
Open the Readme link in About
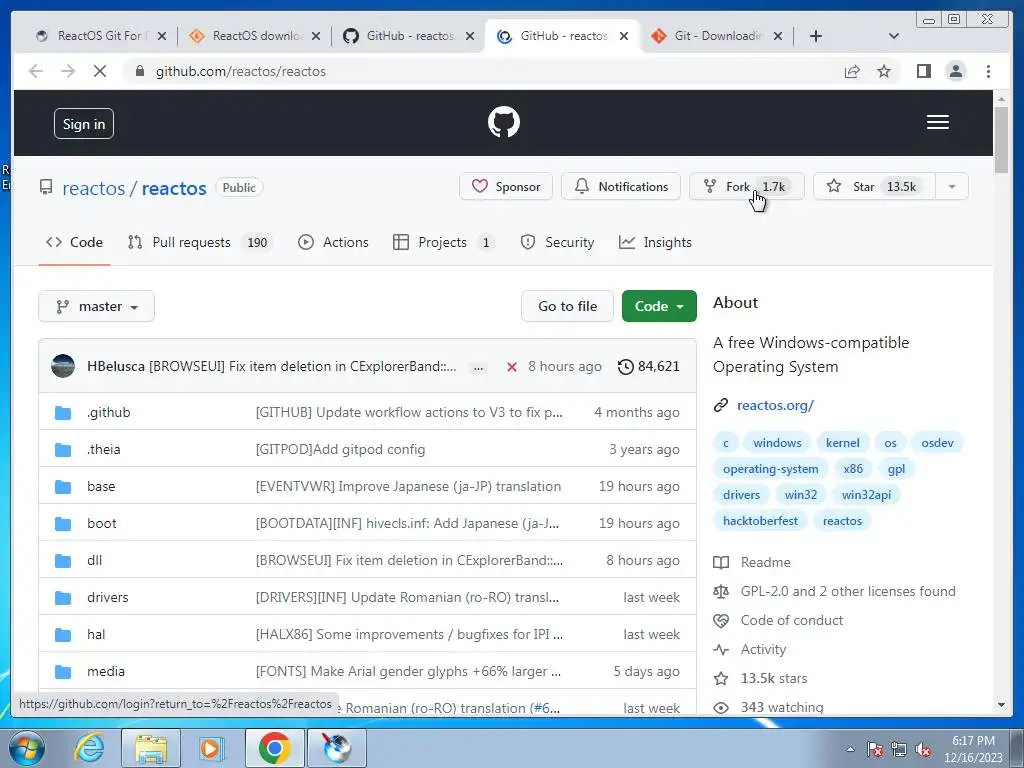pos(765,562)
